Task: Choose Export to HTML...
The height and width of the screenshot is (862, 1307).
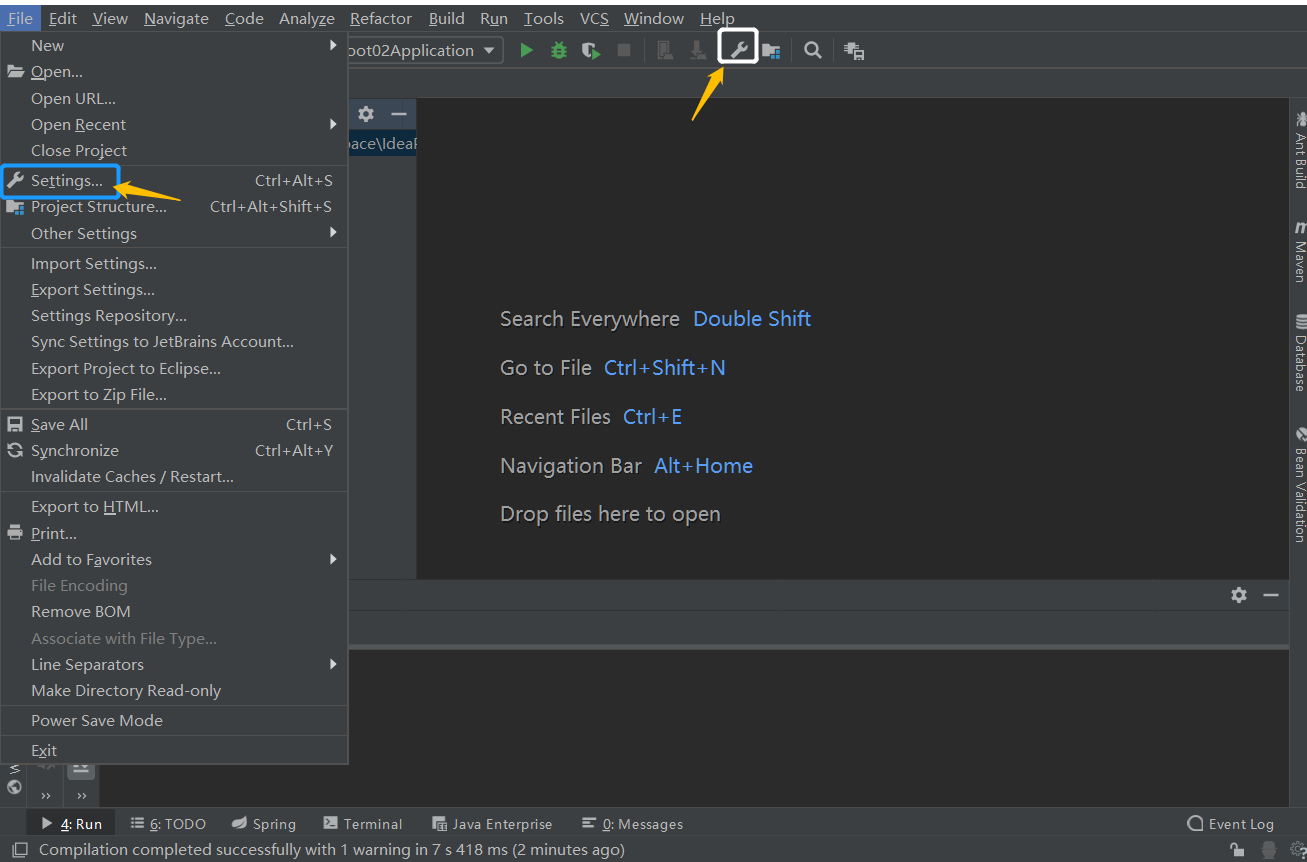Action: [x=174, y=506]
